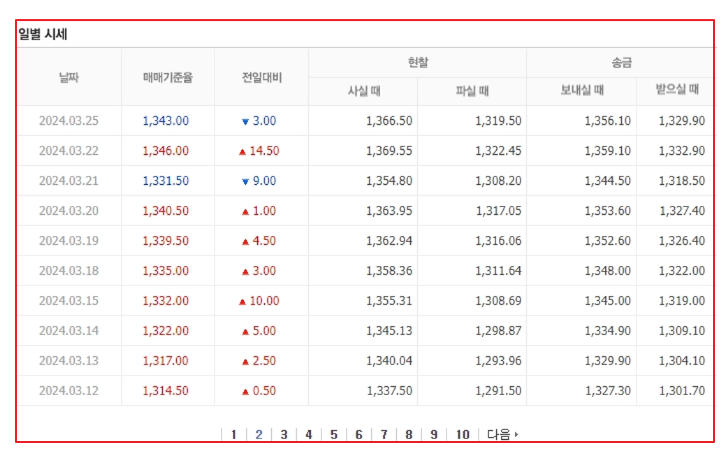Click base rate 1,346.00
Viewport: 723px width, 451px height.
[166, 151]
